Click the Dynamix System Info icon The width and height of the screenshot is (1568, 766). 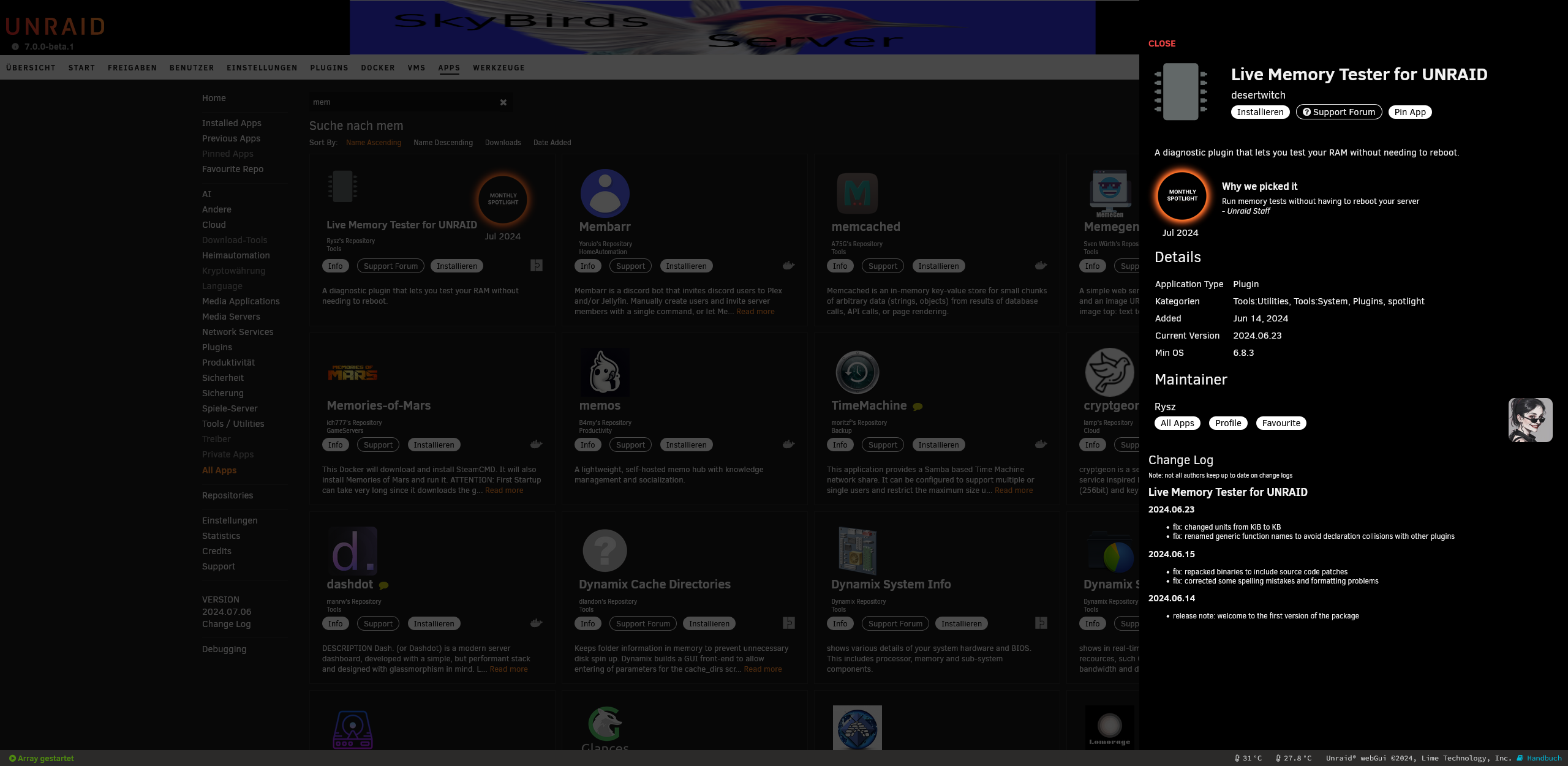[857, 551]
